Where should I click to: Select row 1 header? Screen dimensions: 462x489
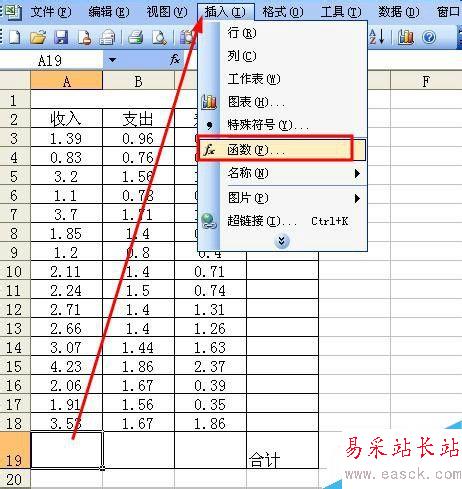click(14, 100)
